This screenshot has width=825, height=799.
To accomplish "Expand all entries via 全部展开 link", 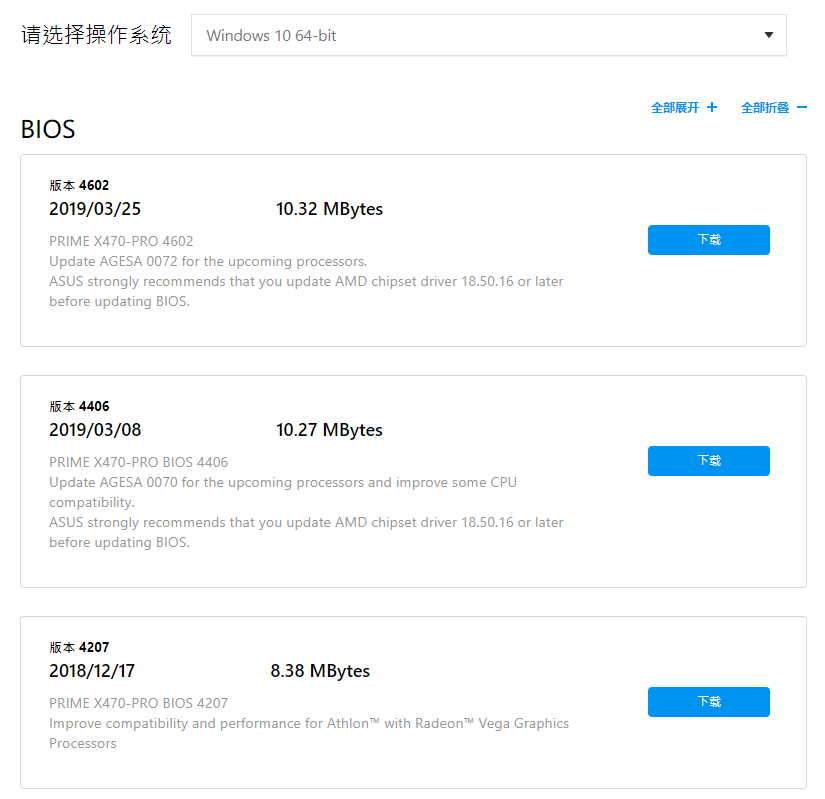I will (675, 108).
